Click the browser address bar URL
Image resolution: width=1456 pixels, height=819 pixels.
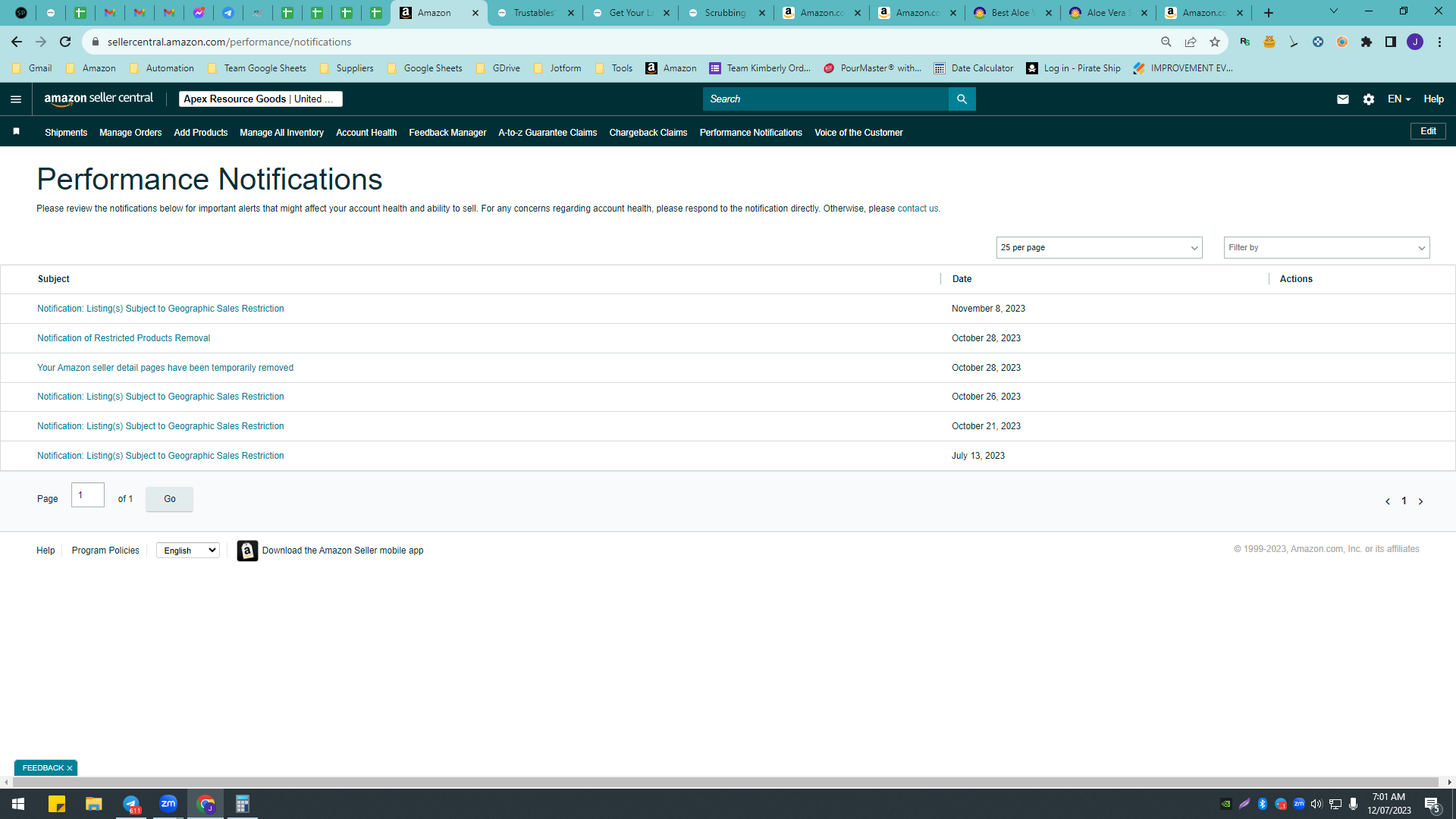coord(229,42)
